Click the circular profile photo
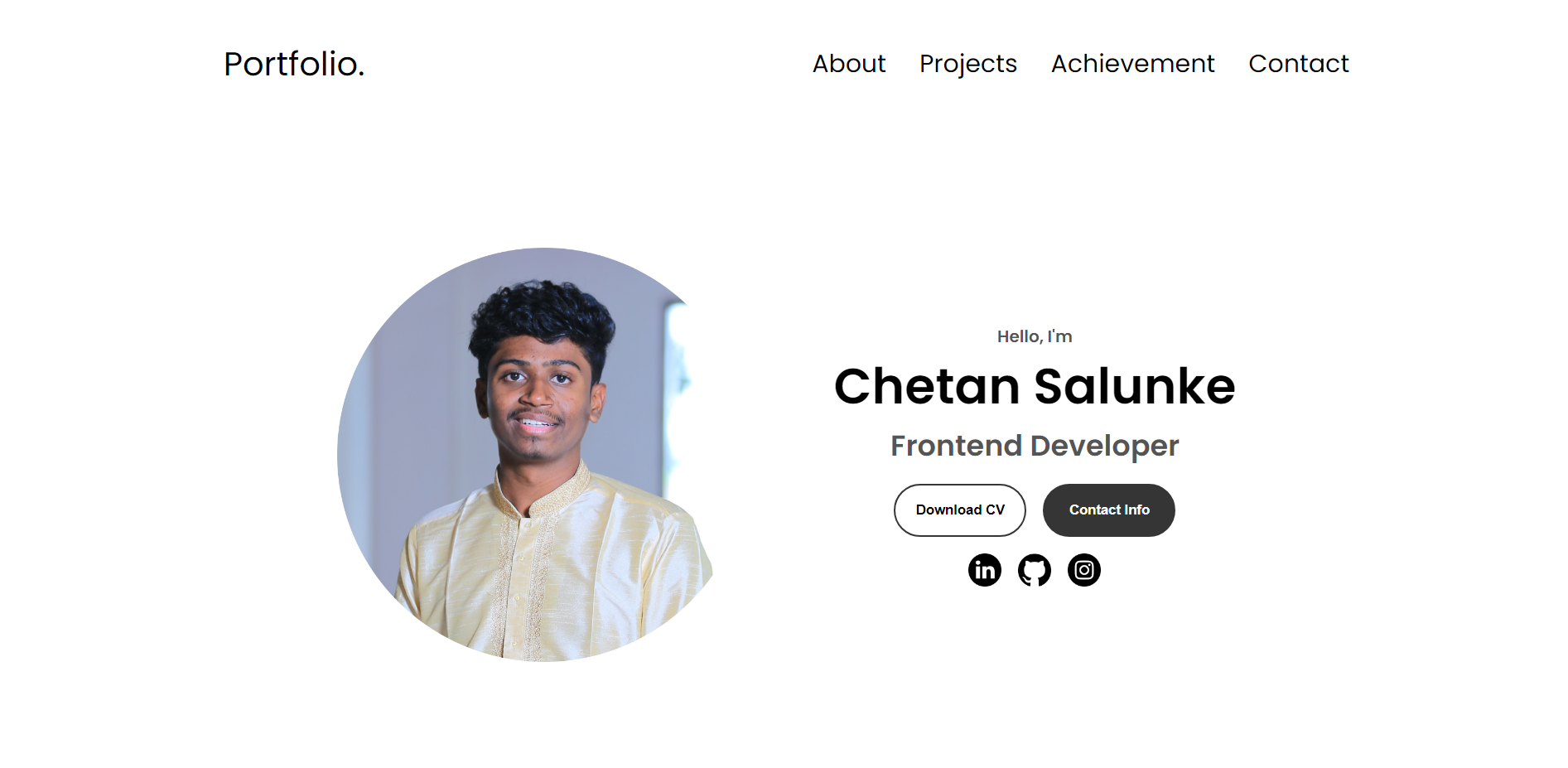 [x=526, y=454]
